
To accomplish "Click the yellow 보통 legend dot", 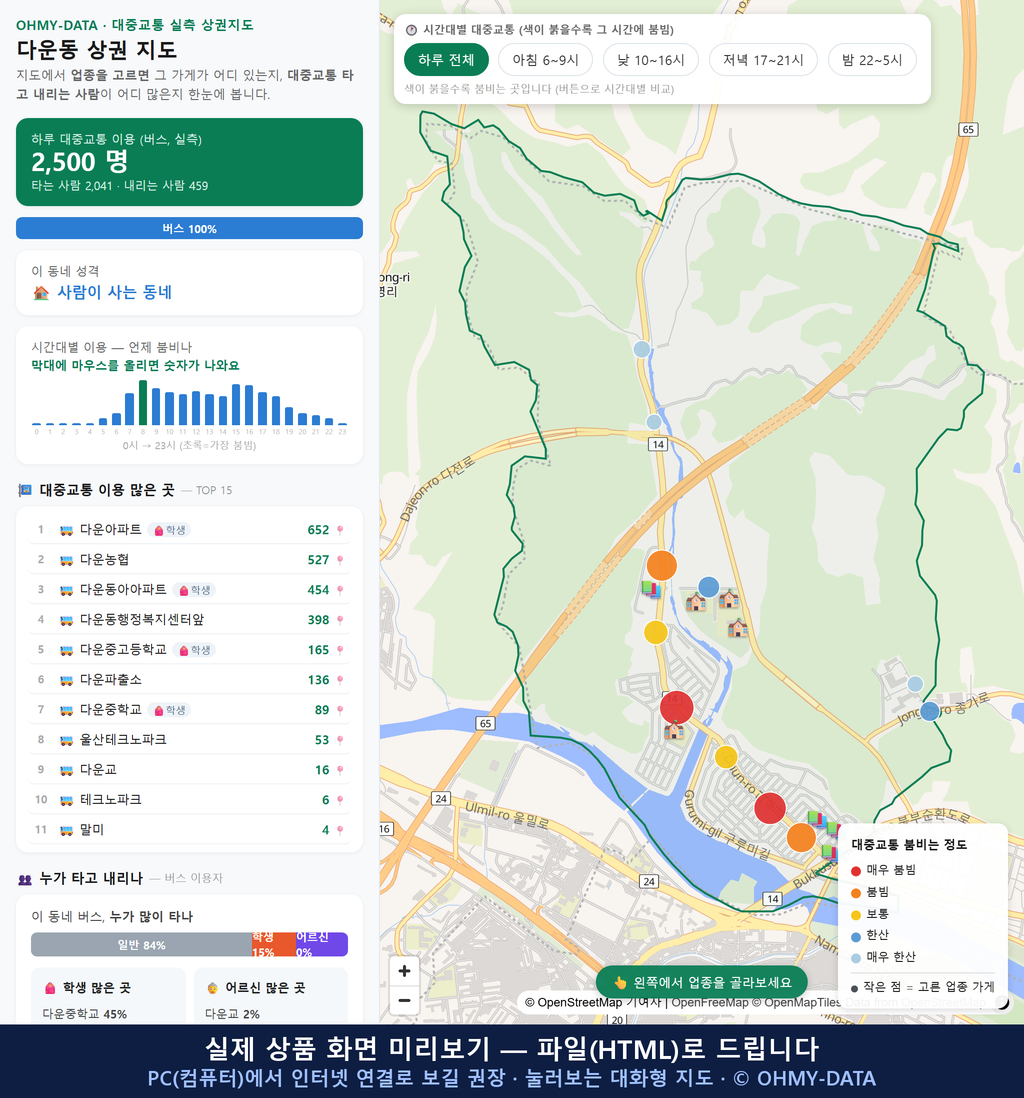I will pyautogui.click(x=855, y=915).
